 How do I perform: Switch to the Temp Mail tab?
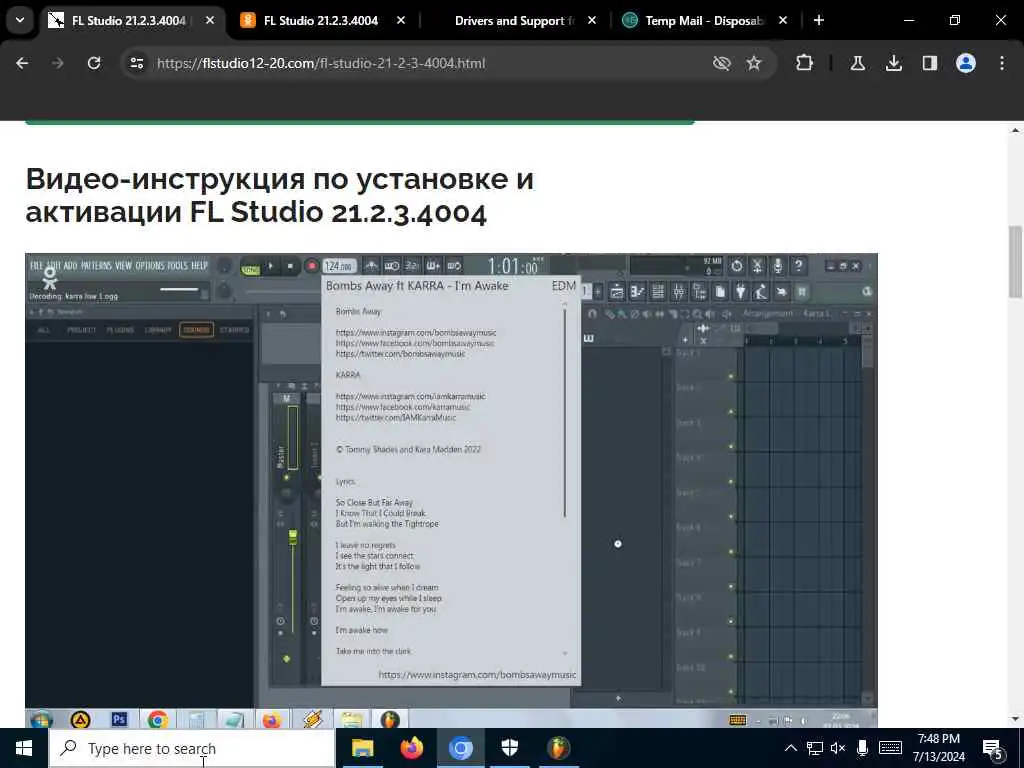[704, 21]
